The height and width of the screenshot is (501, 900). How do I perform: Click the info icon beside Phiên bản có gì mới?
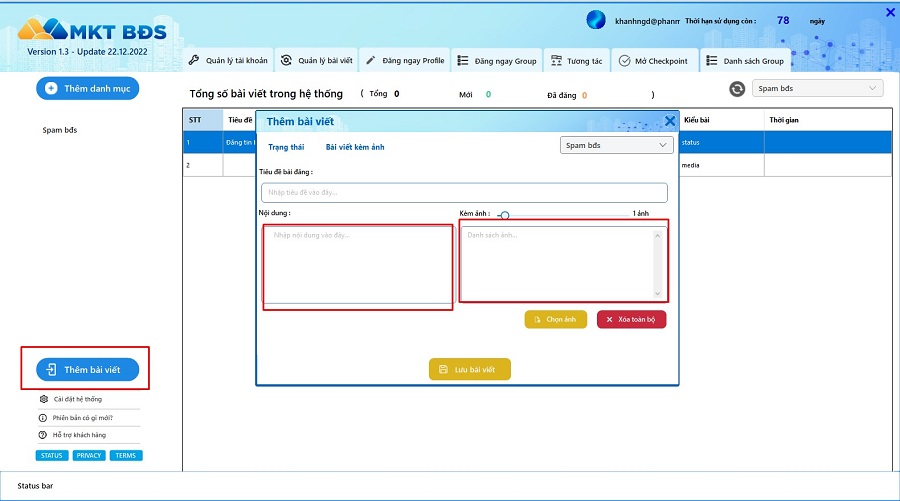click(42, 418)
